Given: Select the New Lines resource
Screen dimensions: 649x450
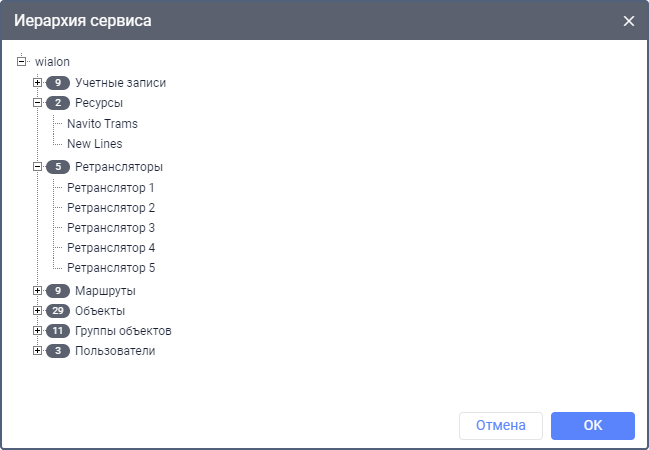Looking at the screenshot, I should pyautogui.click(x=95, y=144).
